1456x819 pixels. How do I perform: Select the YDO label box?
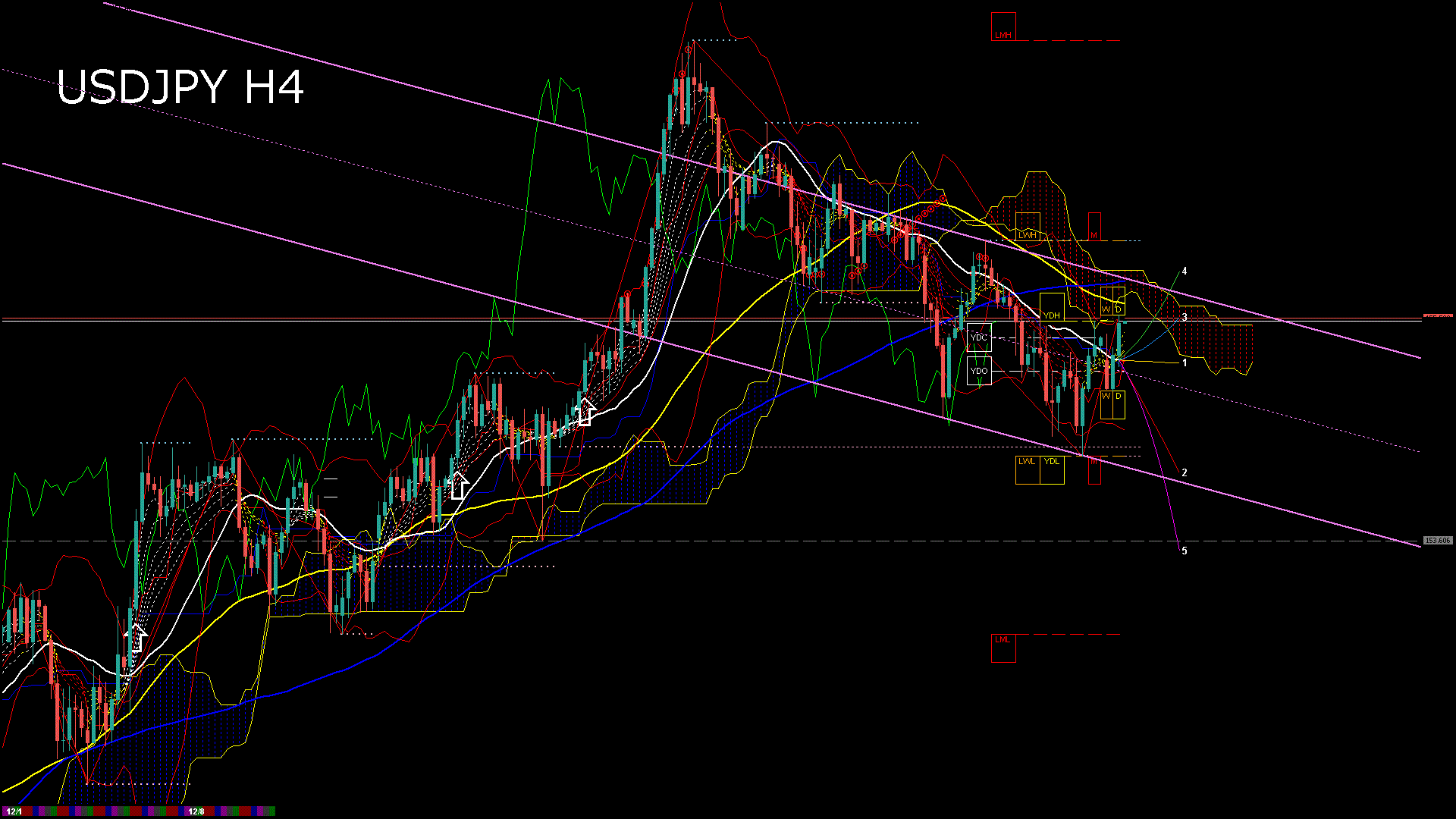click(979, 371)
